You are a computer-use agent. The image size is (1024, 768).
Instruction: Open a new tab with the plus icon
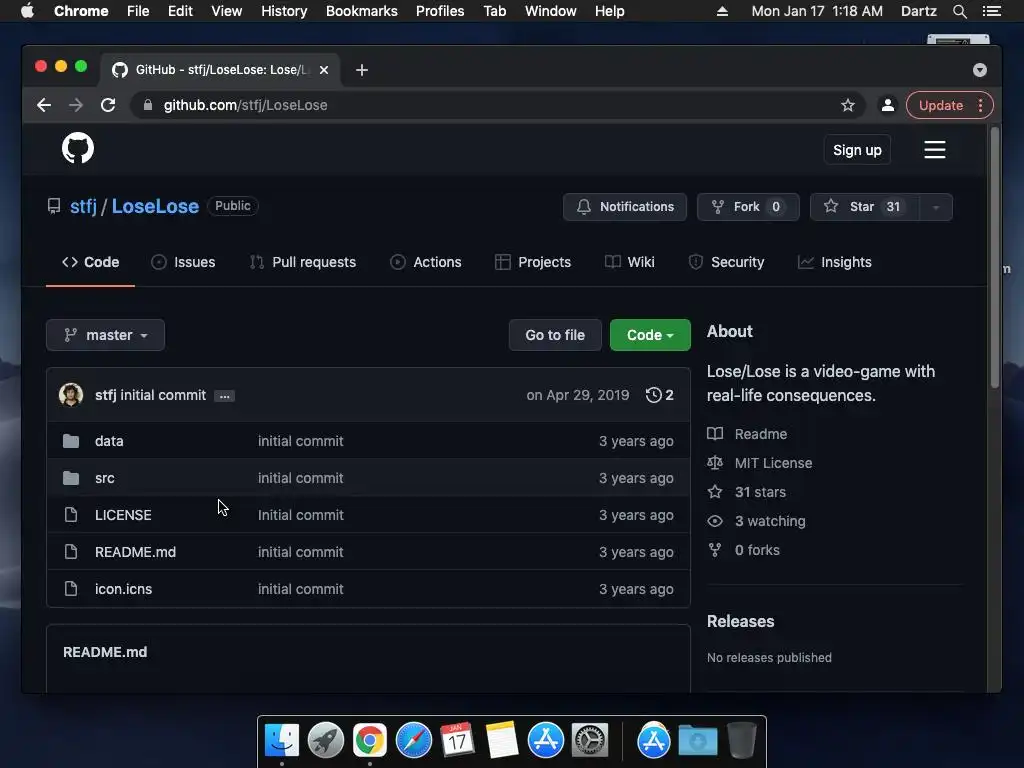point(362,70)
